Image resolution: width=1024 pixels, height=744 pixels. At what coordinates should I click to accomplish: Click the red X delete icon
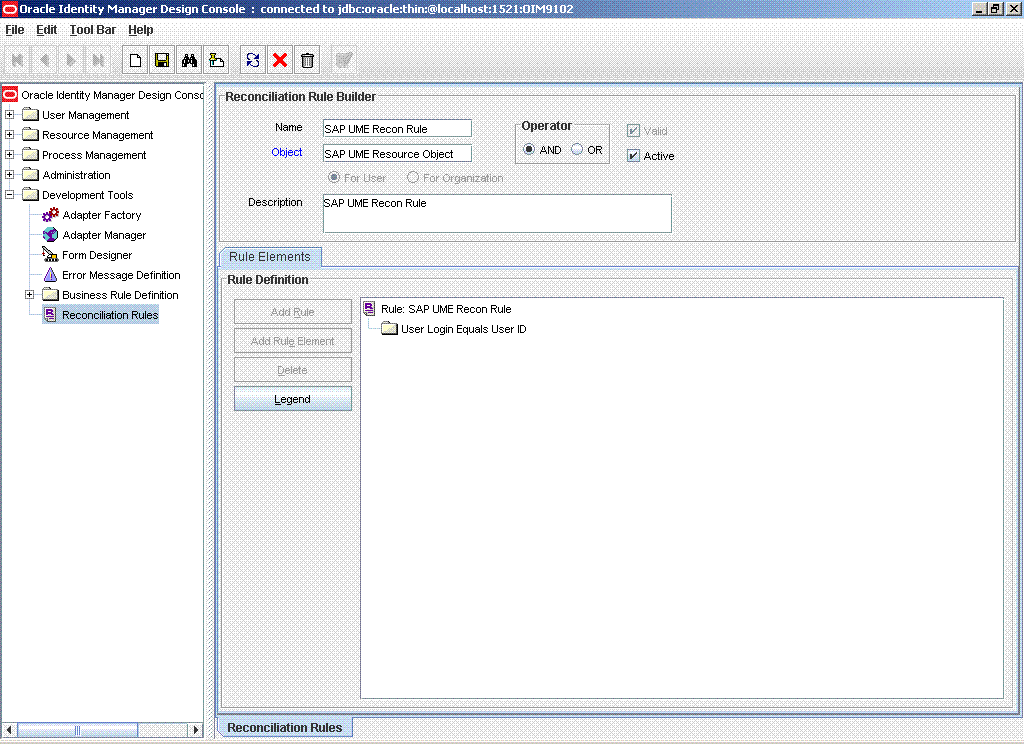(x=280, y=60)
